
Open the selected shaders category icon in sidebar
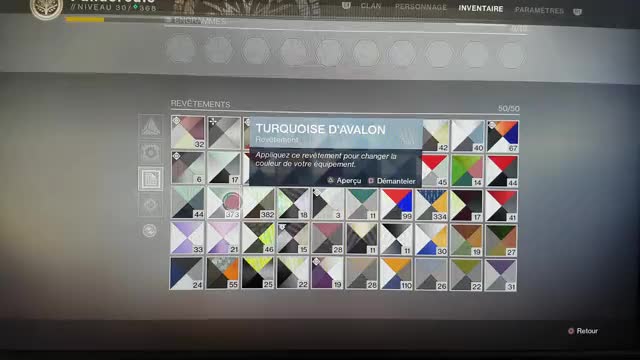click(151, 179)
